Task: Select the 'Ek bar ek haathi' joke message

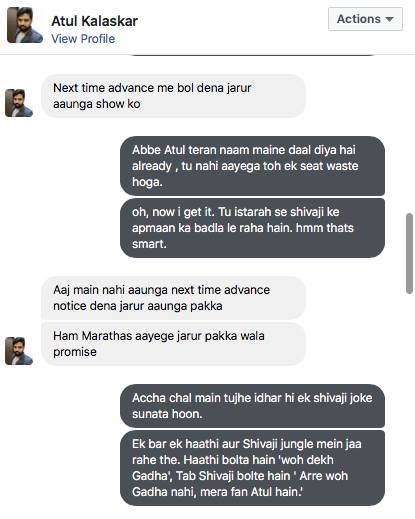Action: coord(252,468)
